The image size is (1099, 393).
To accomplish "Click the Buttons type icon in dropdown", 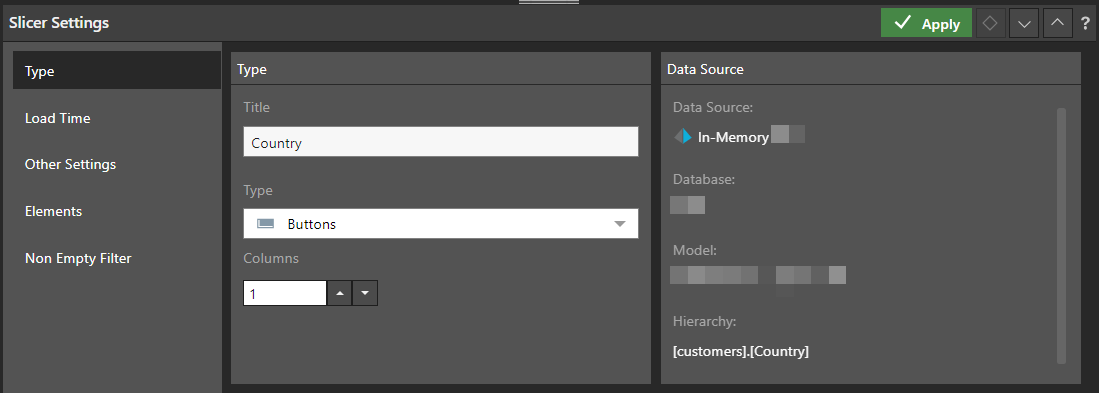I will click(x=266, y=224).
